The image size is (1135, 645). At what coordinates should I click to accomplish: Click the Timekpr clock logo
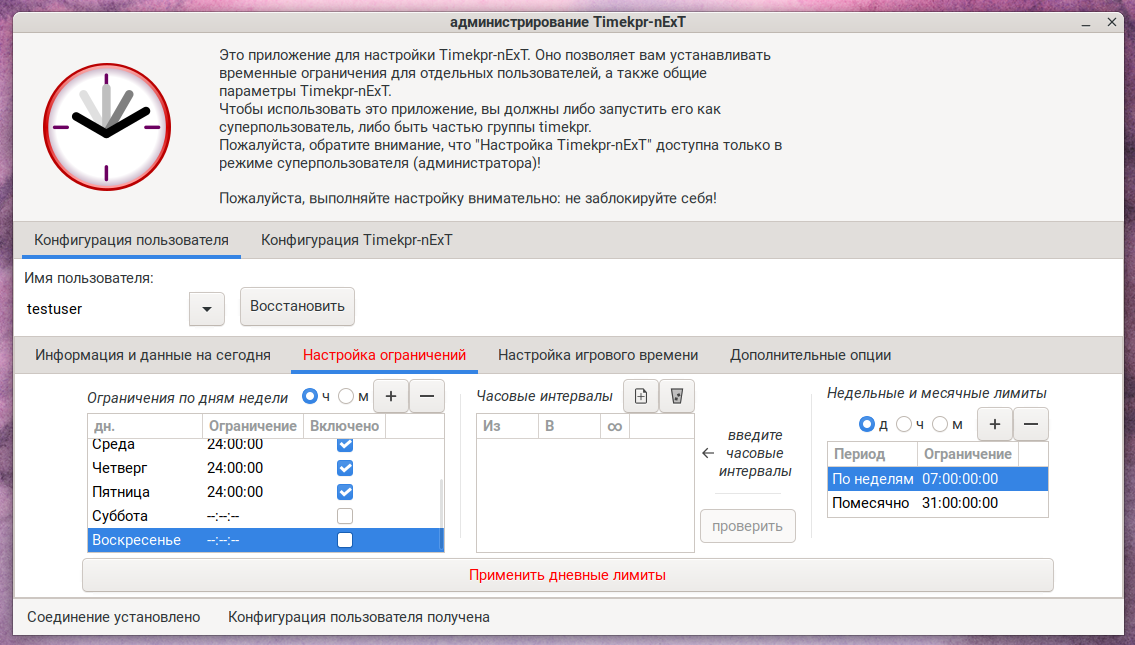107,123
